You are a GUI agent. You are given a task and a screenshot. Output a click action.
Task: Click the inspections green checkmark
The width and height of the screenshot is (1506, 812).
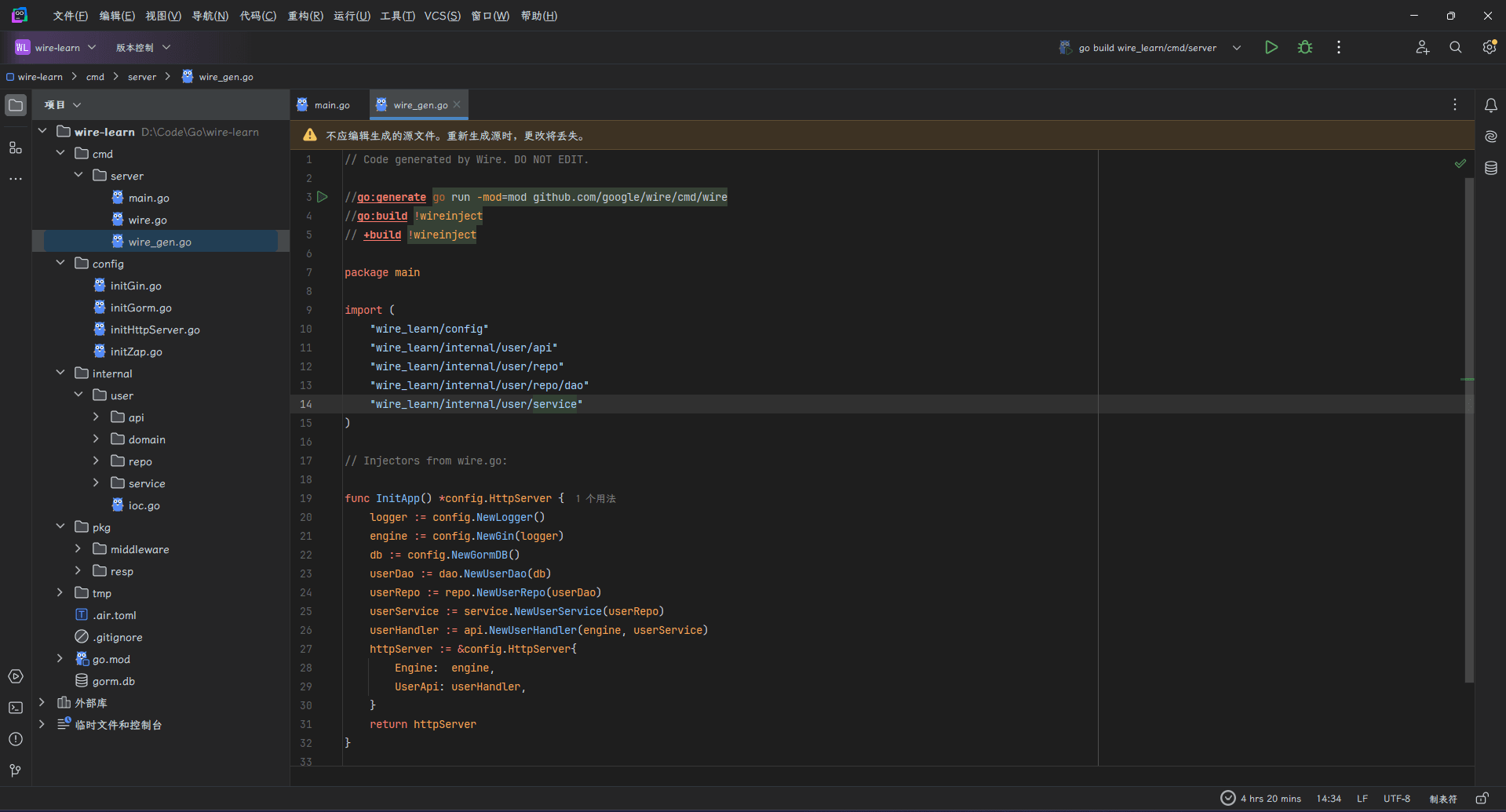click(x=1460, y=163)
